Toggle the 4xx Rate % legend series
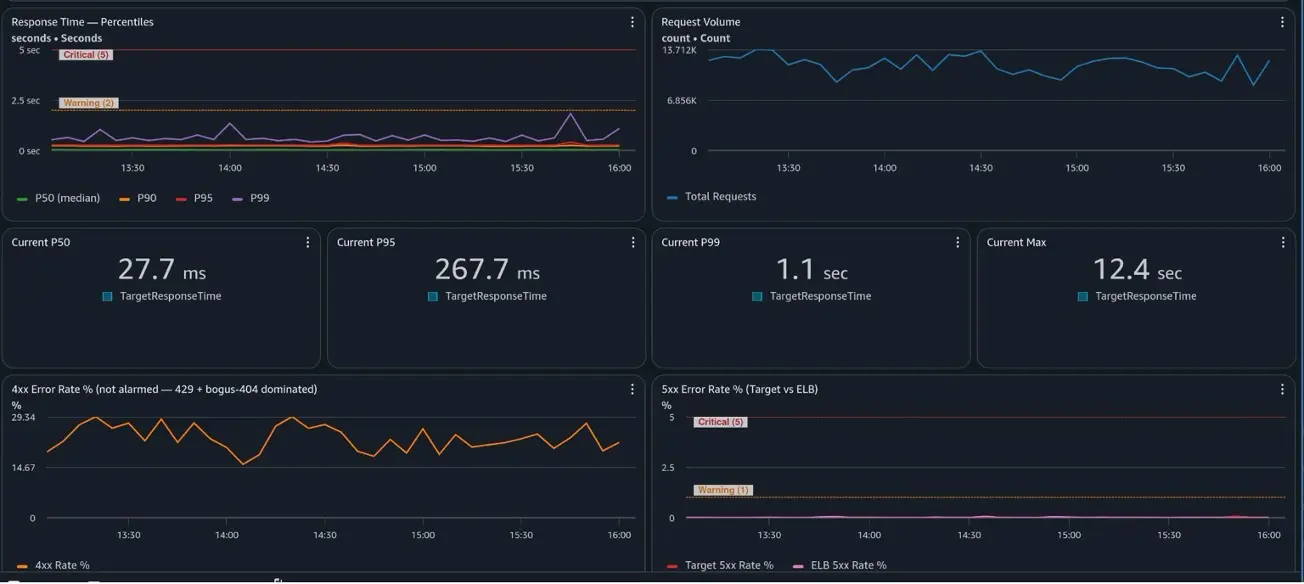The height and width of the screenshot is (584, 1304). click(54, 566)
